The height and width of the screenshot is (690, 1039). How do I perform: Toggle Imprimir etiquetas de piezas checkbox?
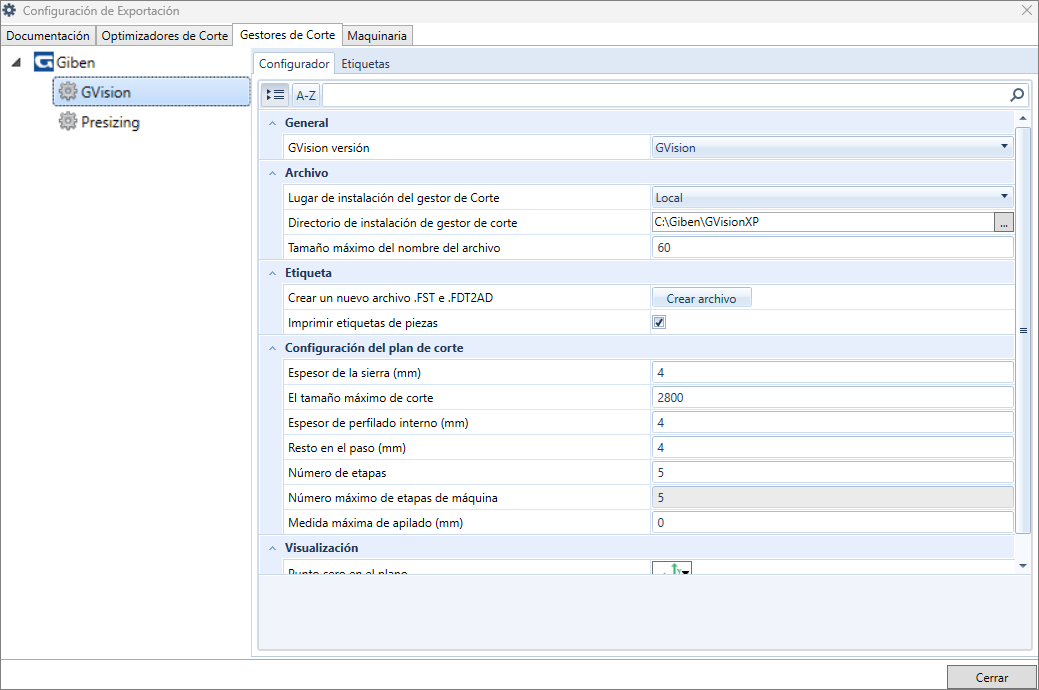[659, 322]
